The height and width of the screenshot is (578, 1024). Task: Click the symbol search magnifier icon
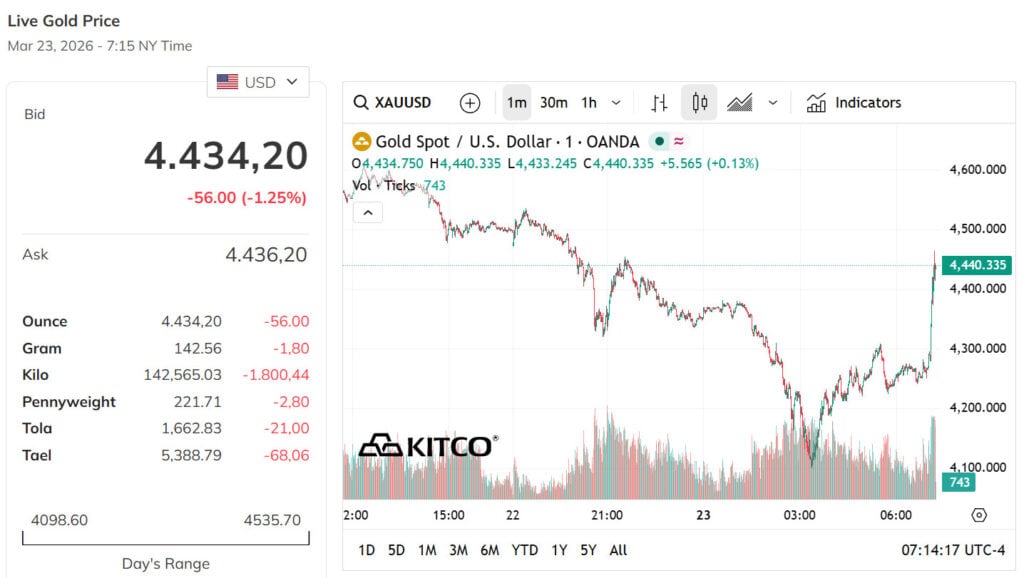(x=361, y=103)
